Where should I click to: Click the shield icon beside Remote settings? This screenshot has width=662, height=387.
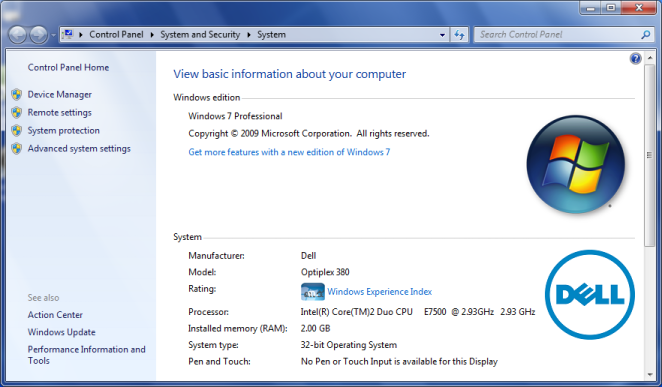click(x=16, y=113)
